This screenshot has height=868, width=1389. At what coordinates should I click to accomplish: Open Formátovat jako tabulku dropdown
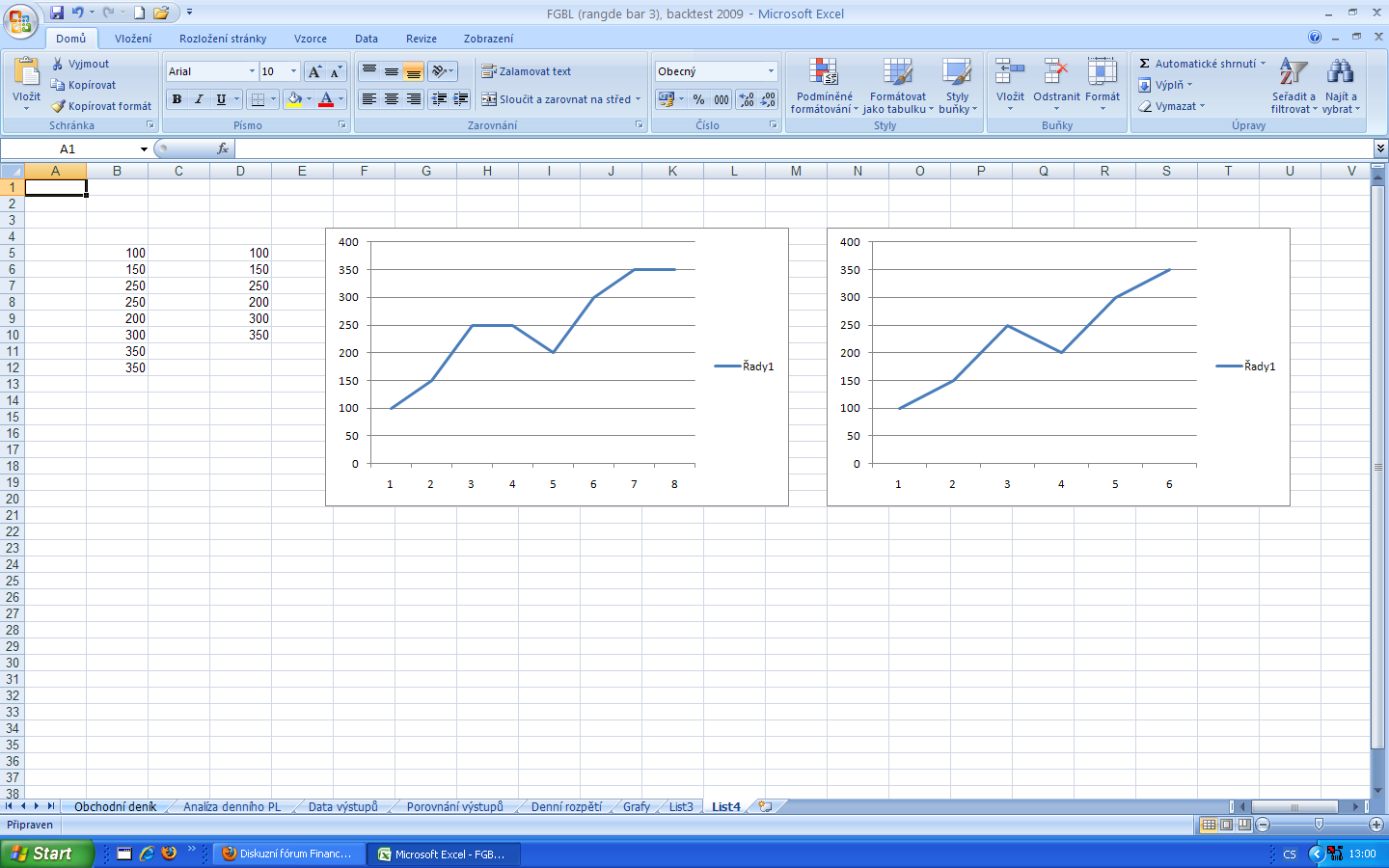click(898, 86)
